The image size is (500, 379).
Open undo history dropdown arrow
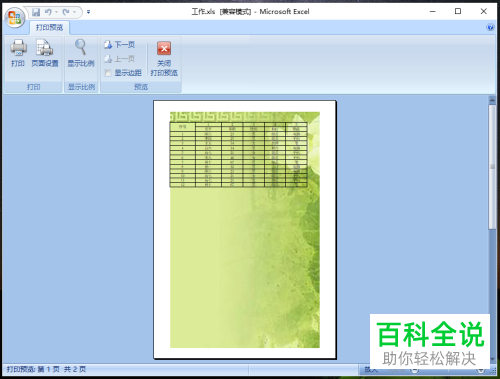tap(56, 12)
